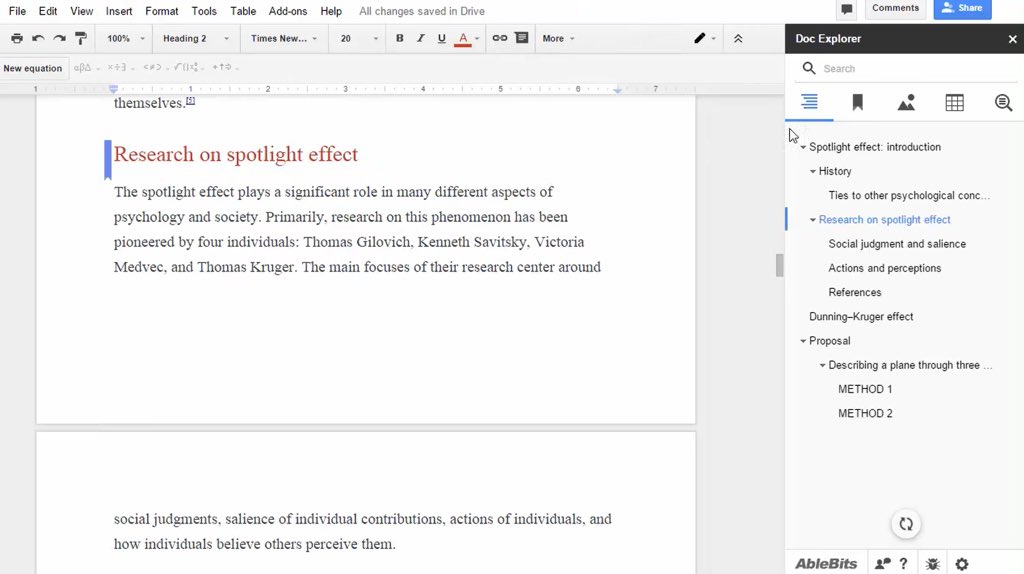
Task: Click the Print icon in toolbar
Action: point(17,39)
